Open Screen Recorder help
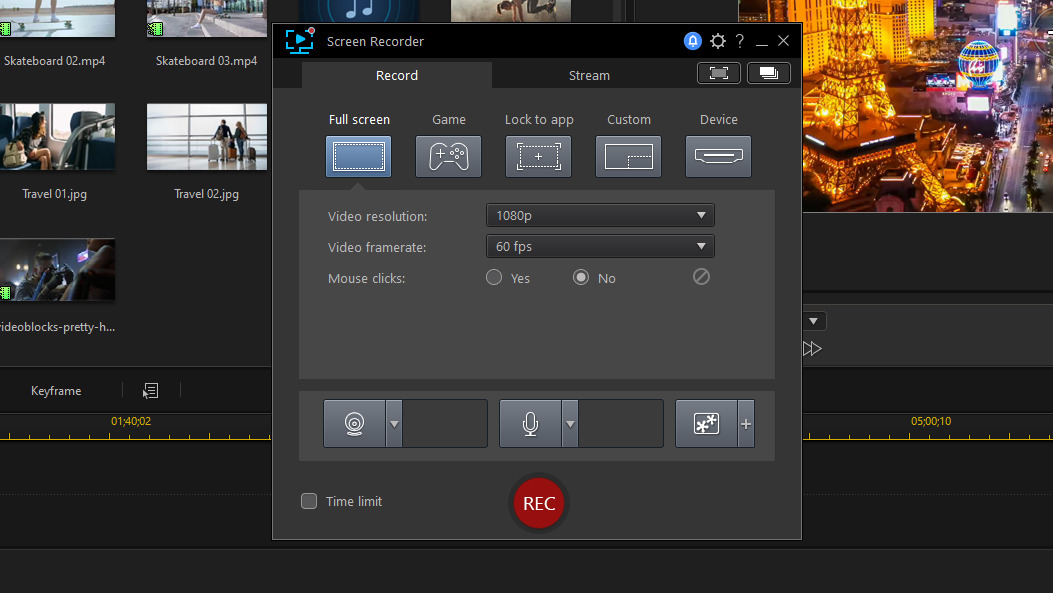The image size is (1053, 593). (739, 41)
